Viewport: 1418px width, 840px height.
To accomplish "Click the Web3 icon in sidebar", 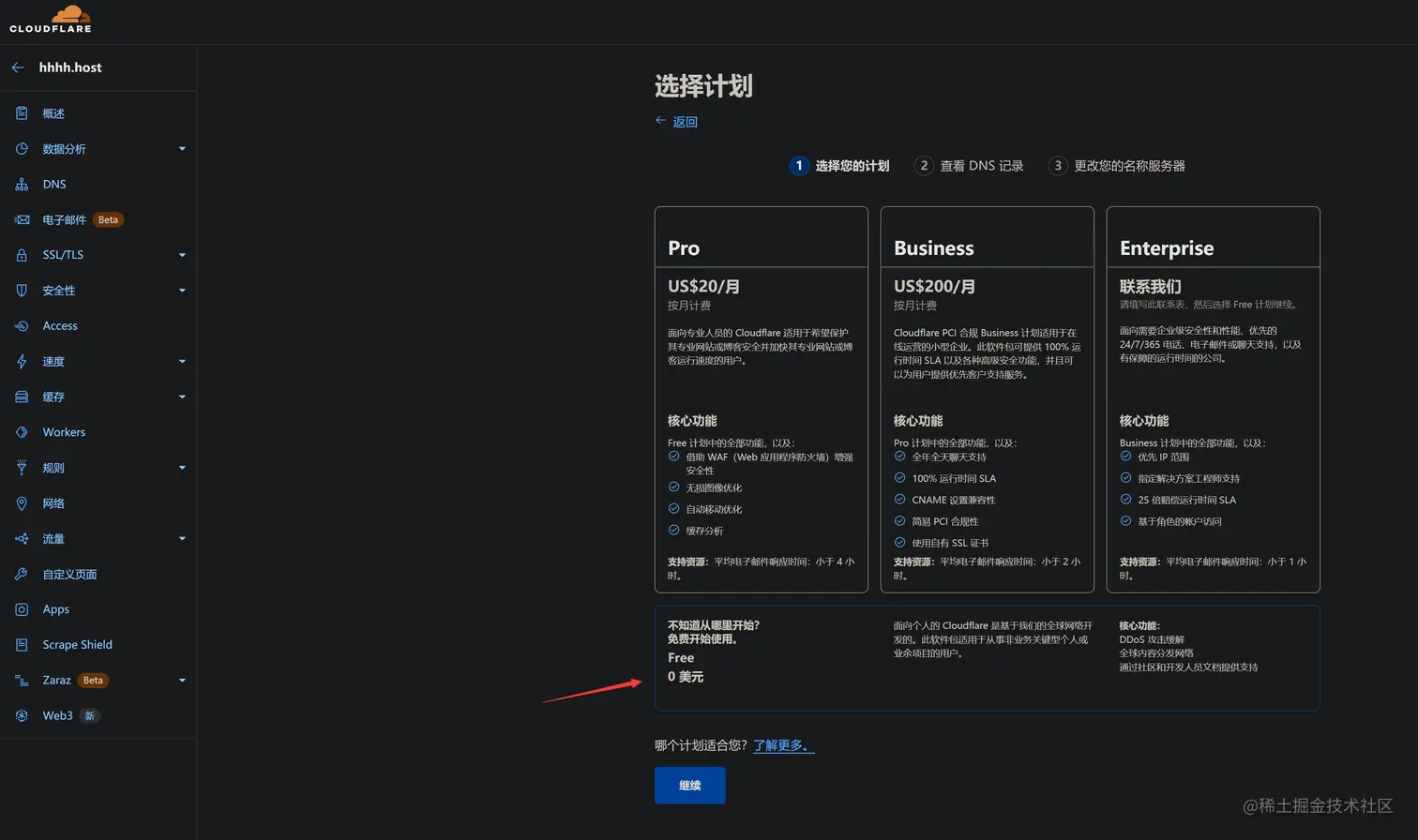I will click(x=22, y=715).
